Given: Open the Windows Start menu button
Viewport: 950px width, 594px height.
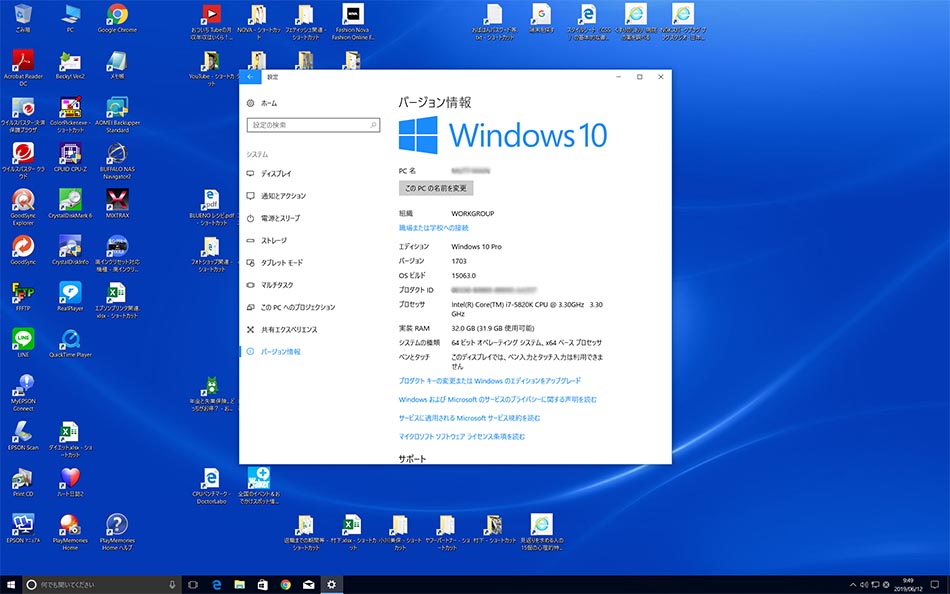Looking at the screenshot, I should 11,584.
